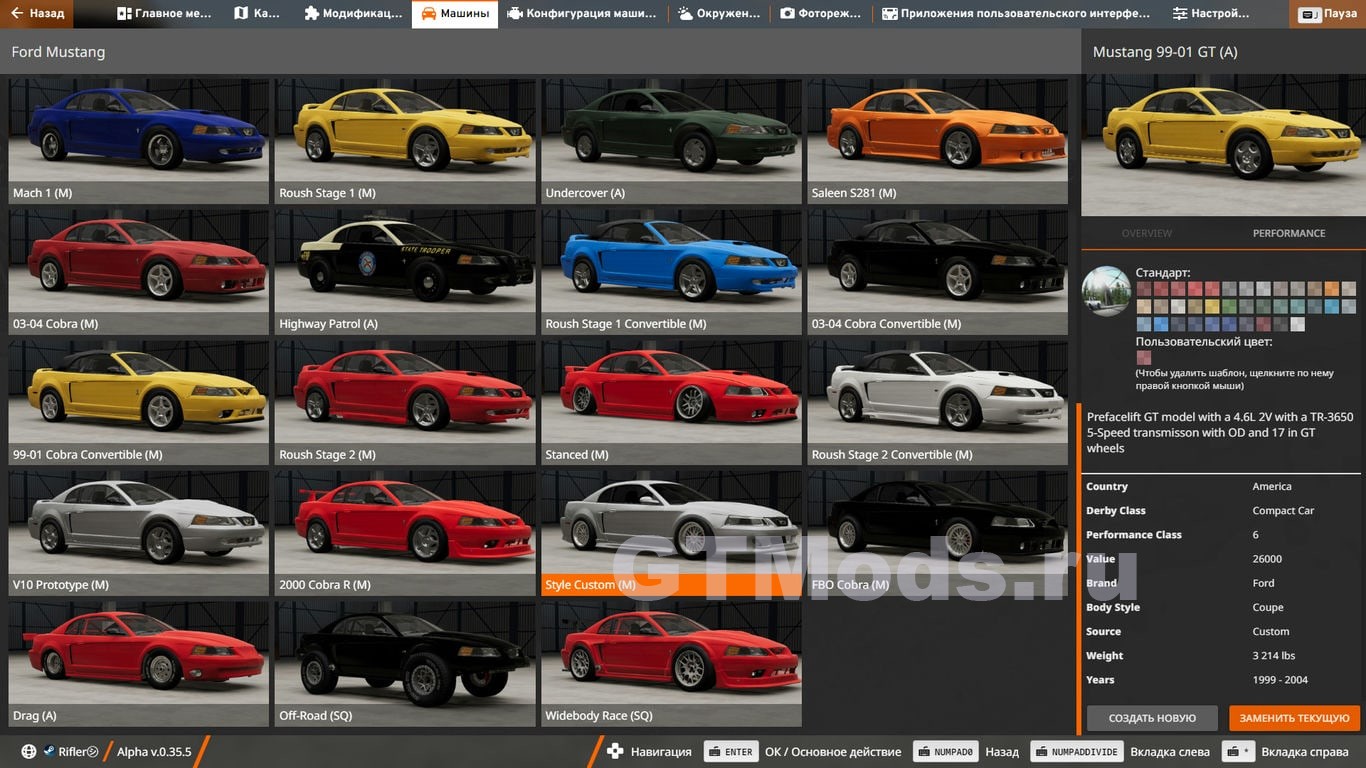Choose the green standard color swatch
Screen dimensions: 1366x768
[x=1230, y=306]
